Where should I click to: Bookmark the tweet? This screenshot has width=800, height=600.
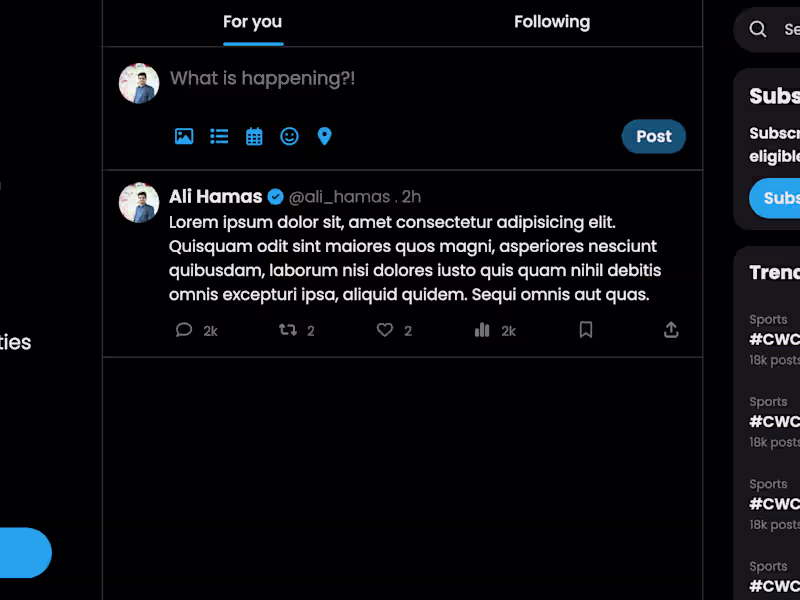coord(586,330)
